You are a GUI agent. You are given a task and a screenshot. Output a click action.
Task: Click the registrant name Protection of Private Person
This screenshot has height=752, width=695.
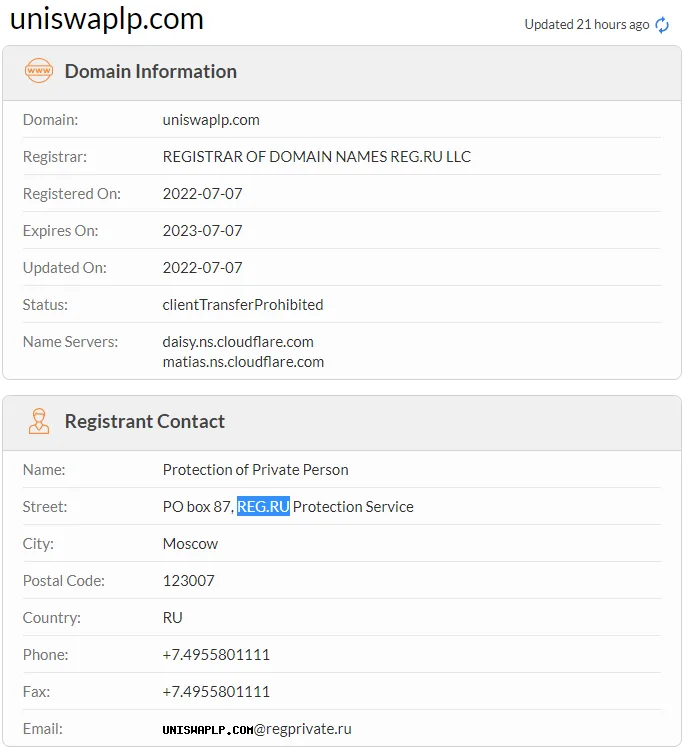pyautogui.click(x=256, y=470)
